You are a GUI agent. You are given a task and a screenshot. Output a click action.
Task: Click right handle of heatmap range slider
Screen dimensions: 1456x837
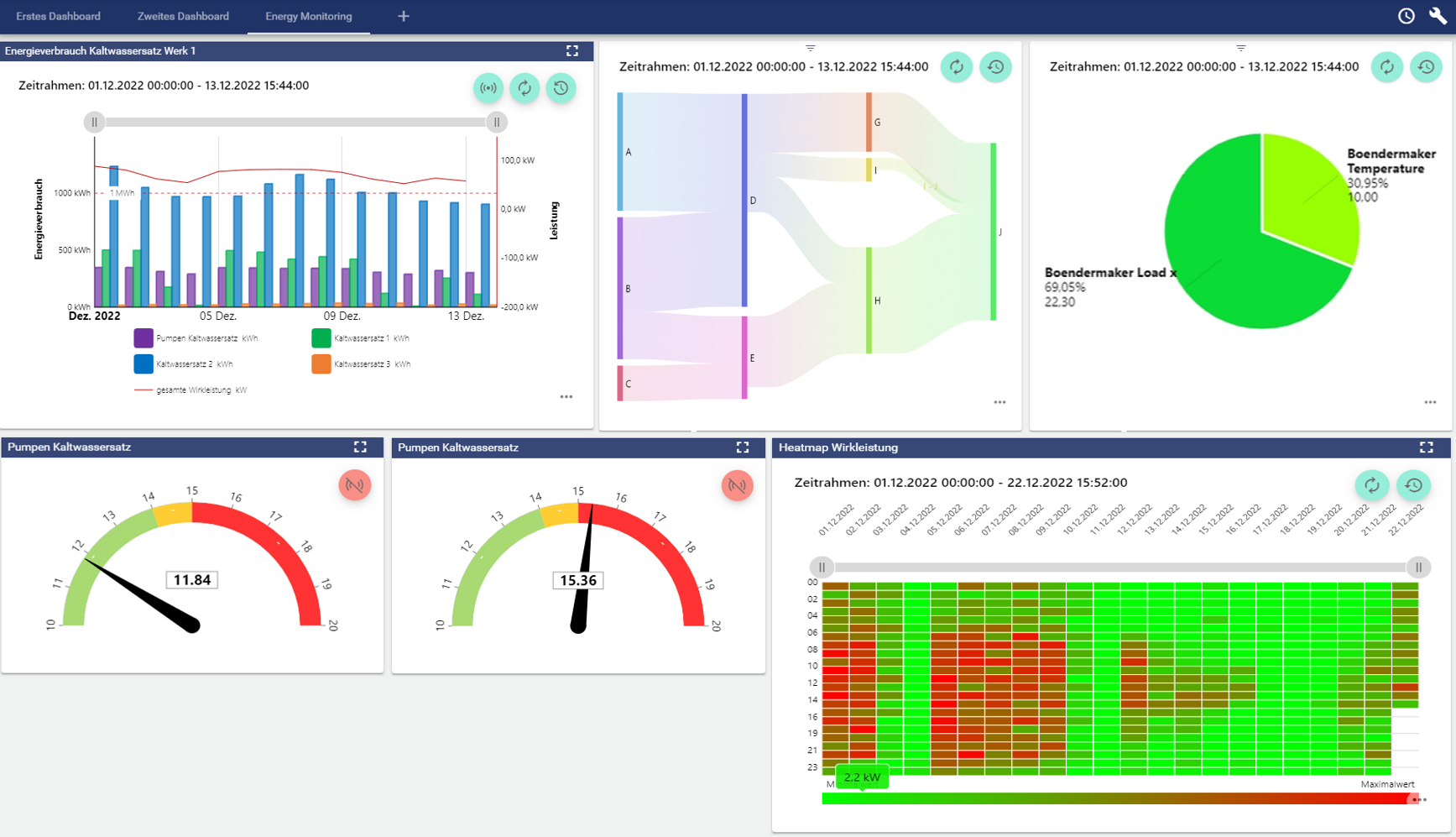click(1418, 568)
